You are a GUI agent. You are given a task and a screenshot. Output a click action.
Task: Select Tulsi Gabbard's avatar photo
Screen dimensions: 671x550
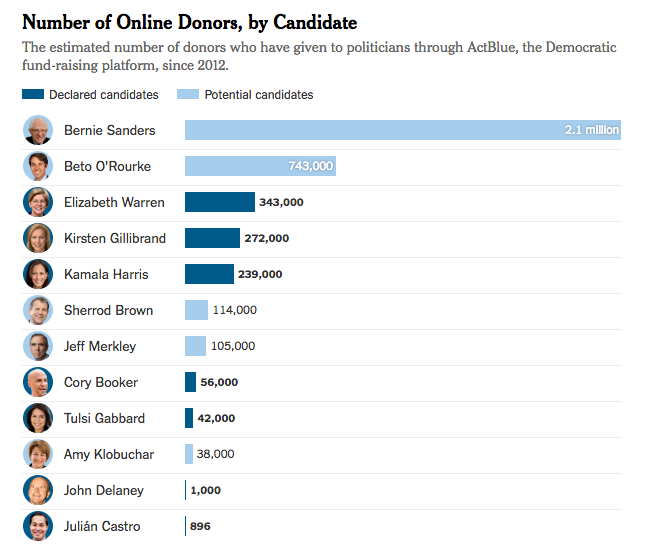pos(38,418)
